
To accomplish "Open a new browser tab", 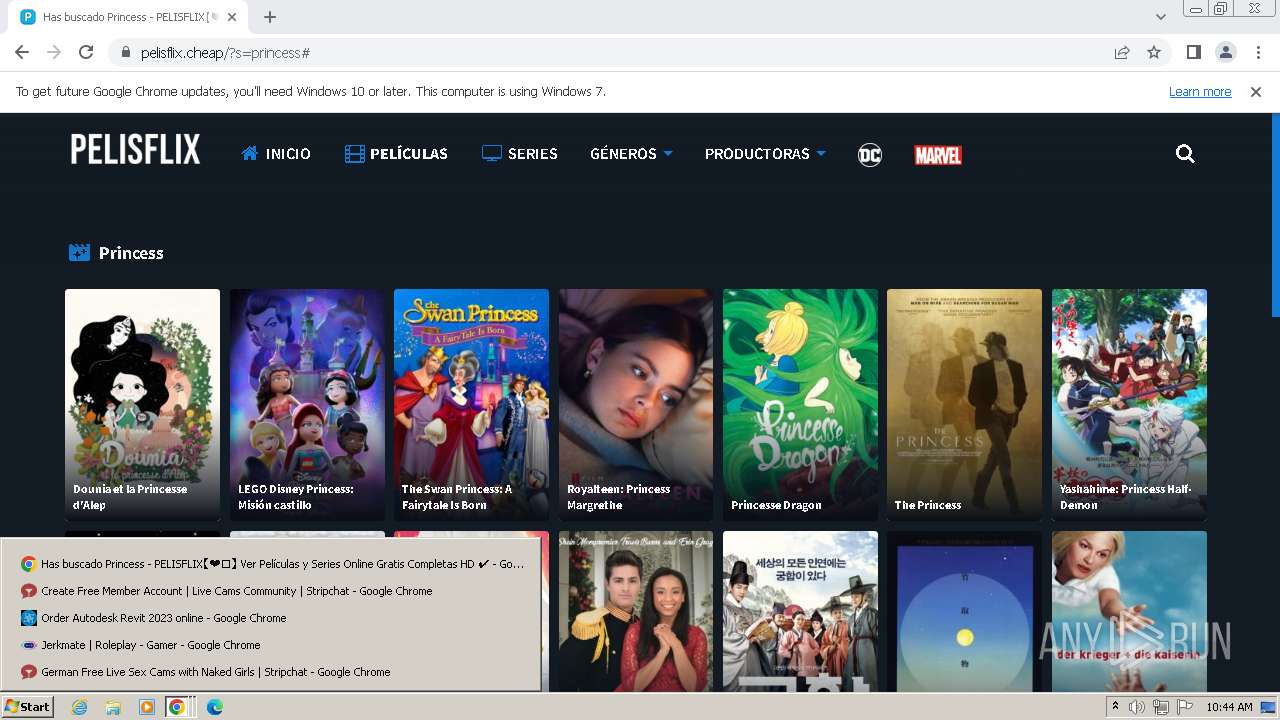I will click(x=270, y=17).
